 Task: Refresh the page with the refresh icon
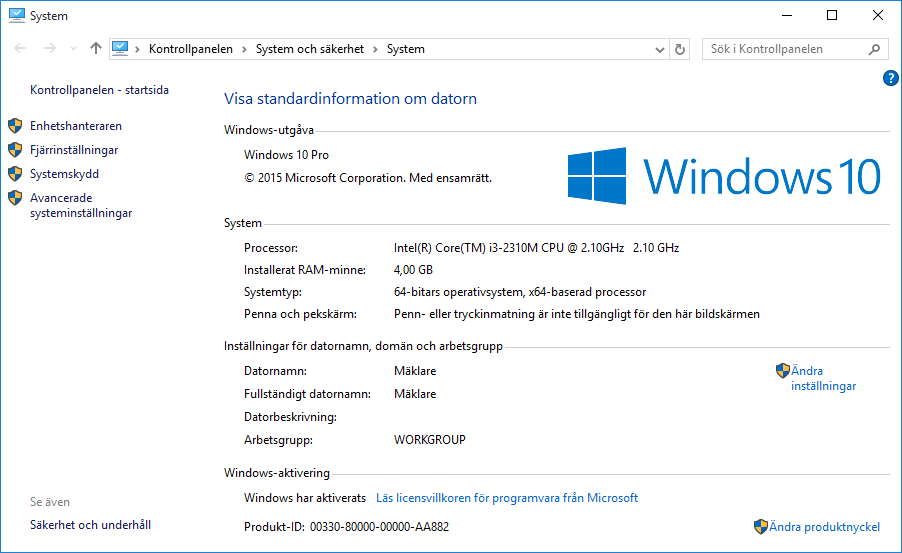click(679, 49)
